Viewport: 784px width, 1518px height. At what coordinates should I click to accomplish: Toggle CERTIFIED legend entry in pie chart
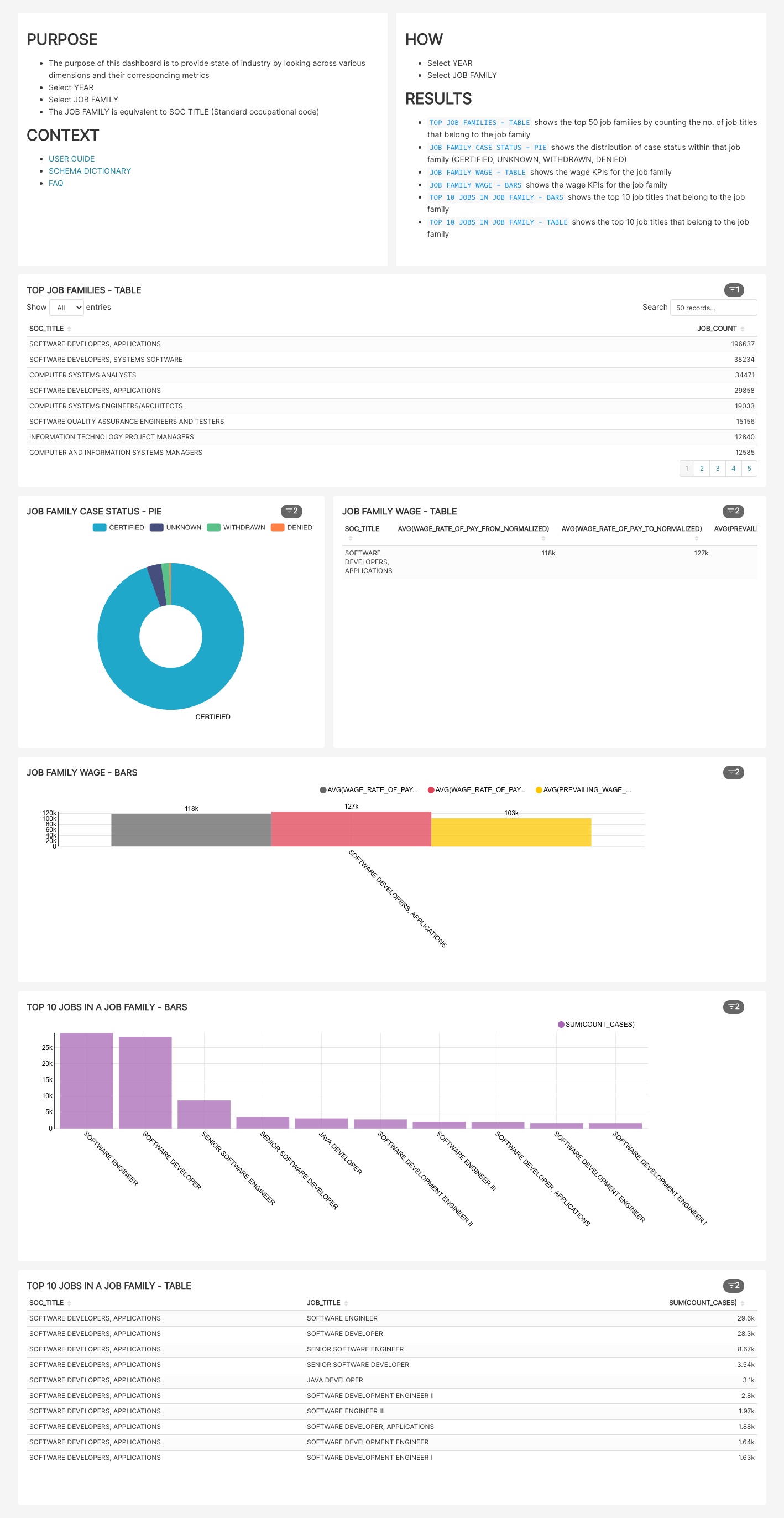pos(118,527)
